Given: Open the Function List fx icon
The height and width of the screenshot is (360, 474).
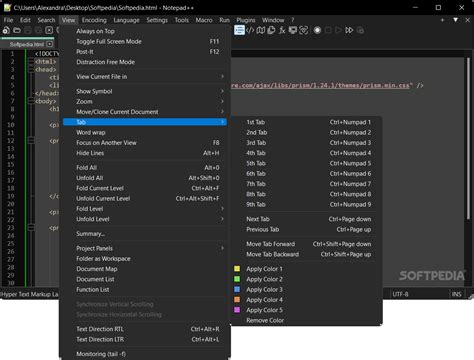Looking at the screenshot, I should coord(282,30).
